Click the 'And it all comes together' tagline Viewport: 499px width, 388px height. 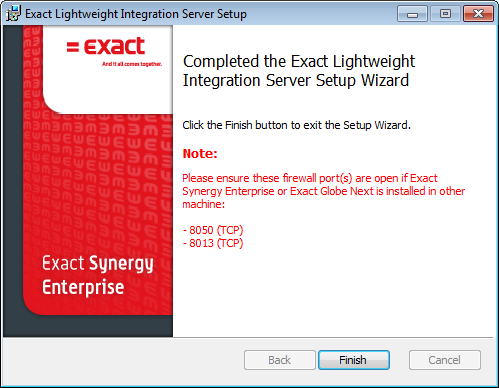[132, 64]
